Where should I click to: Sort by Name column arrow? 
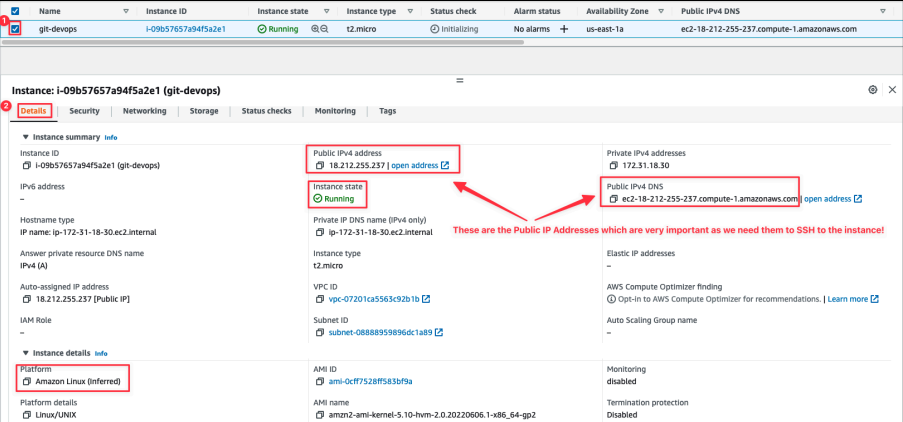tap(126, 11)
